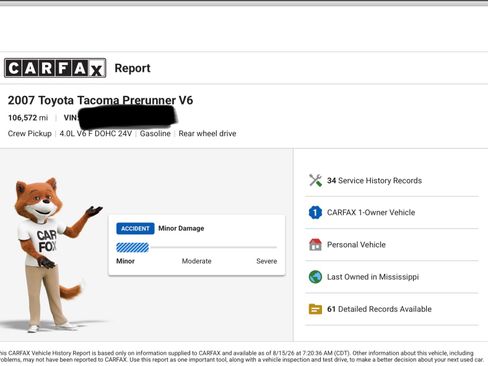Viewport: 488px width, 366px height.
Task: Open 34 Service History Records
Action: coord(392,180)
